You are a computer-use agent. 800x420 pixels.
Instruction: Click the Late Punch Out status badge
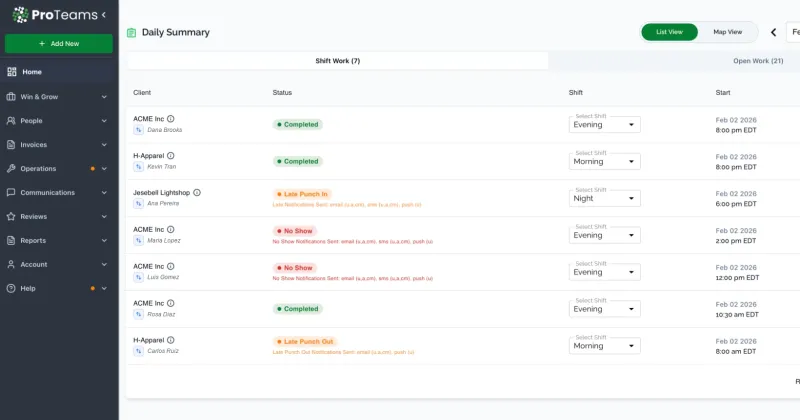305,341
